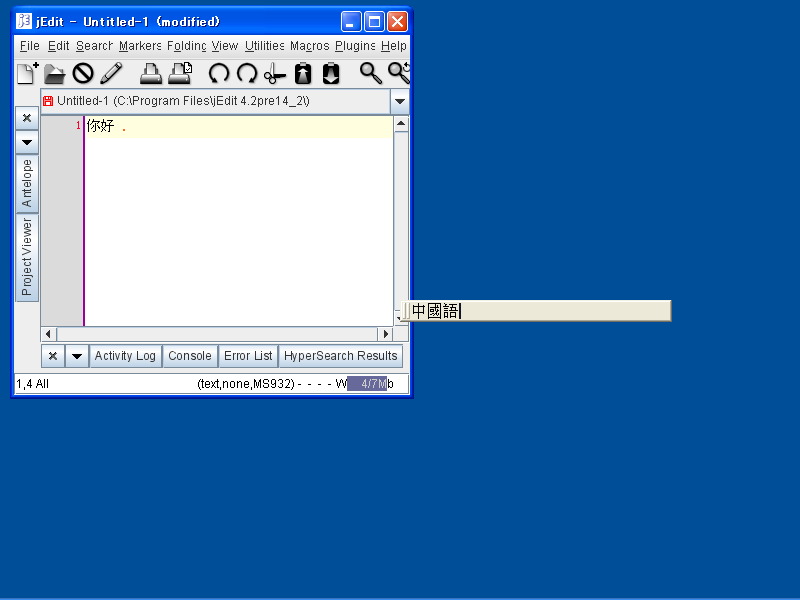Click the horizontal scrollbar left arrow
Screen dimensions: 800x600
[48, 334]
